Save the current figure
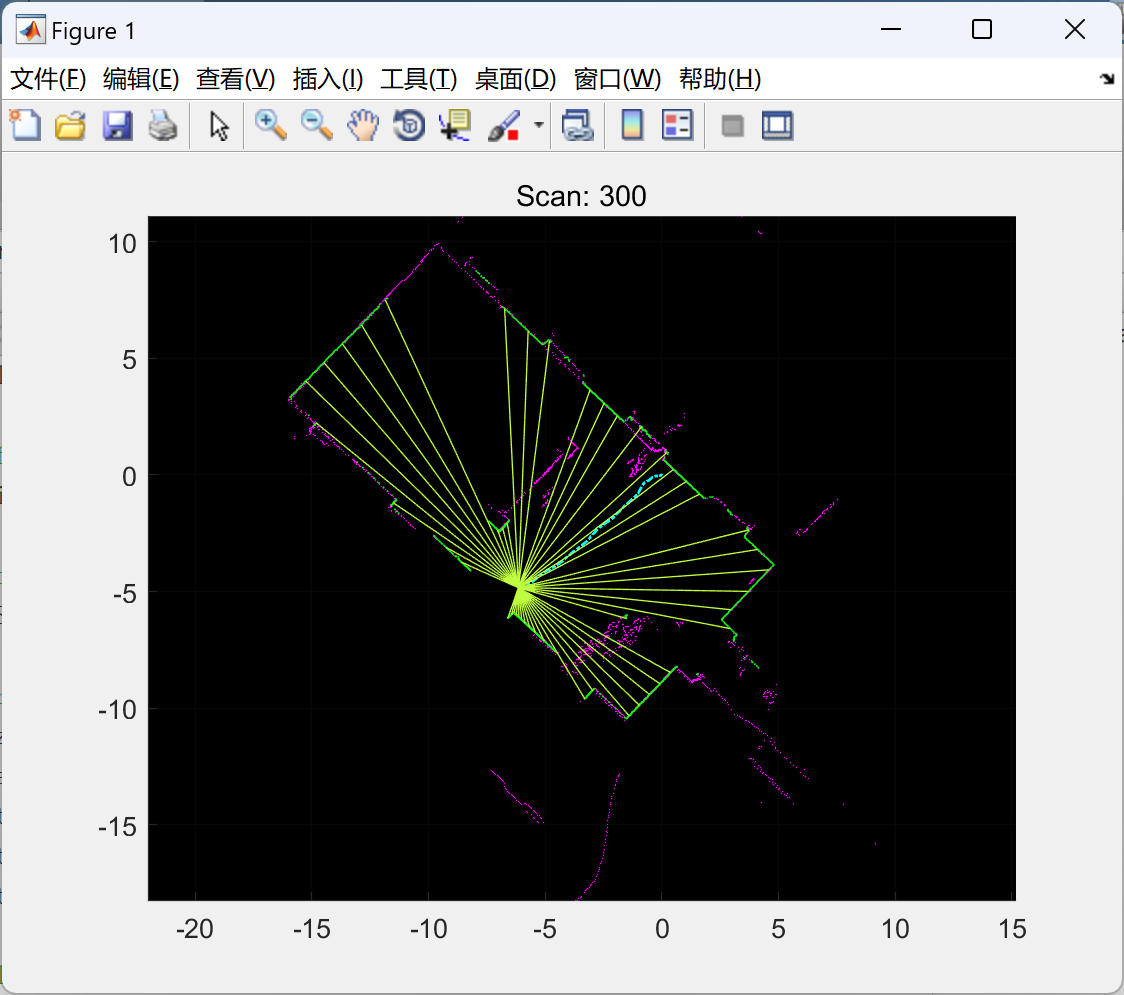Screen dimensions: 1124x995 pyautogui.click(x=117, y=125)
